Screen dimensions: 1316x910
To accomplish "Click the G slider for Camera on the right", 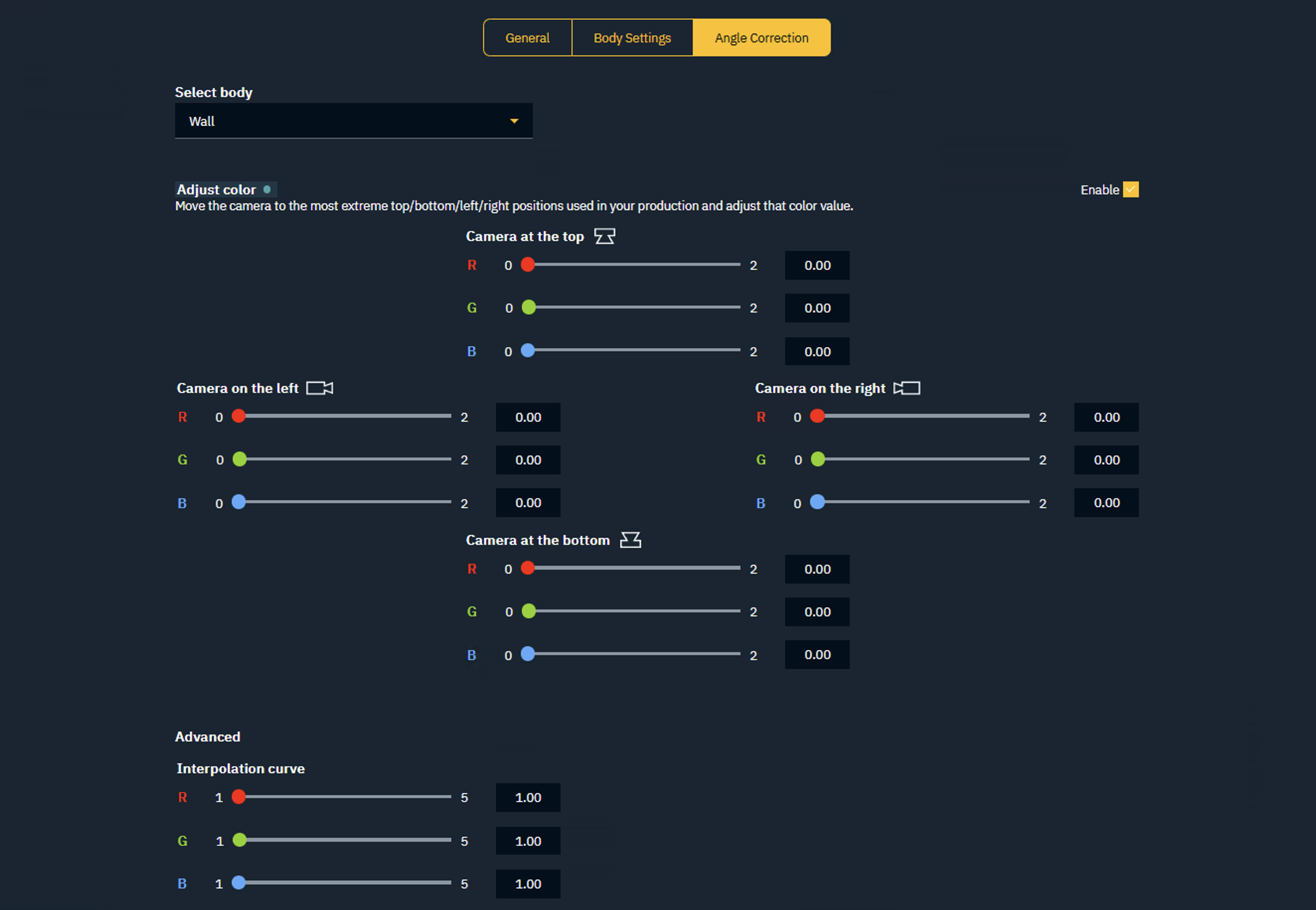I will [920, 459].
